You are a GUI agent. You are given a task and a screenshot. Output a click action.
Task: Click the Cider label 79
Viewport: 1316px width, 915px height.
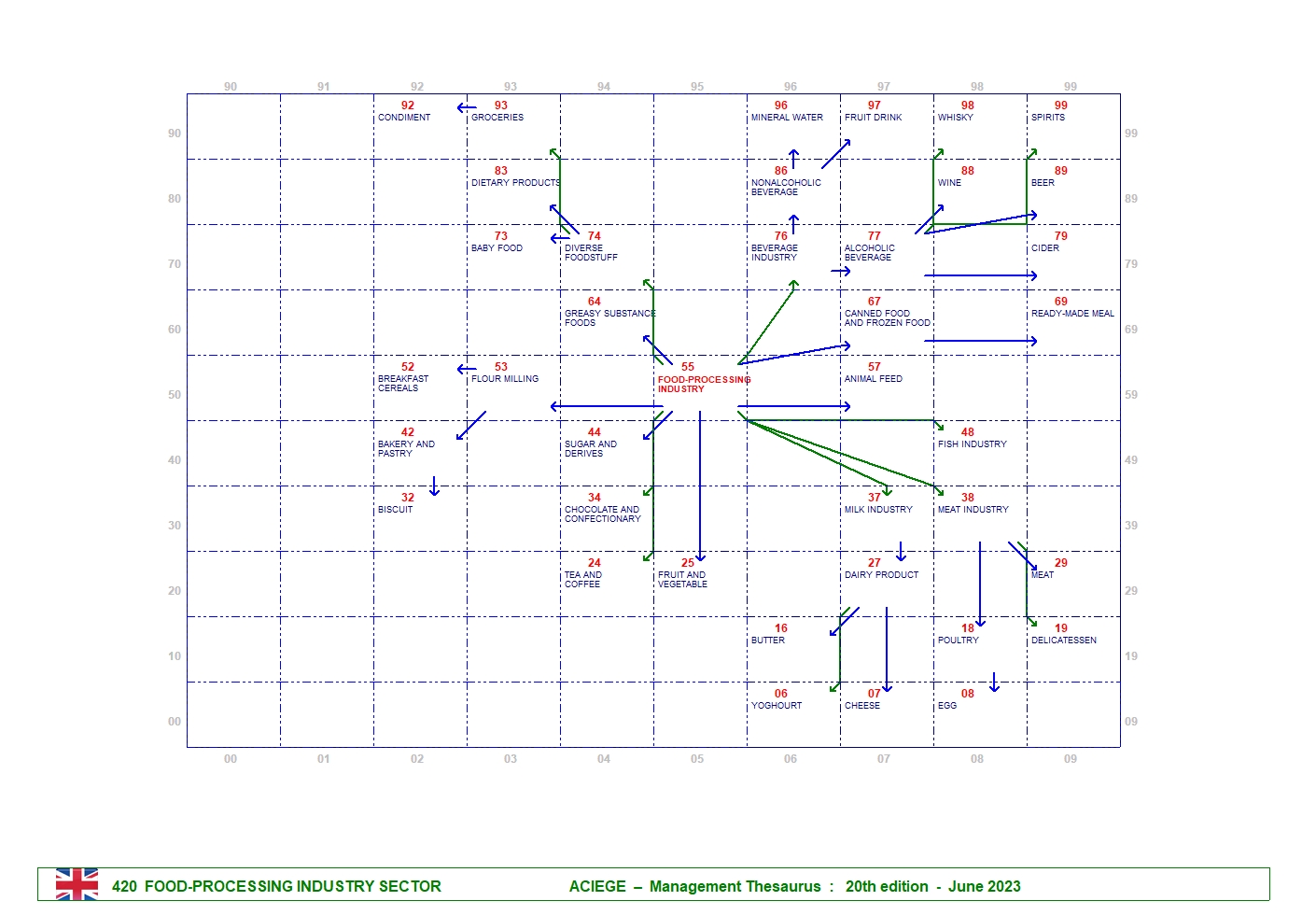point(1044,247)
